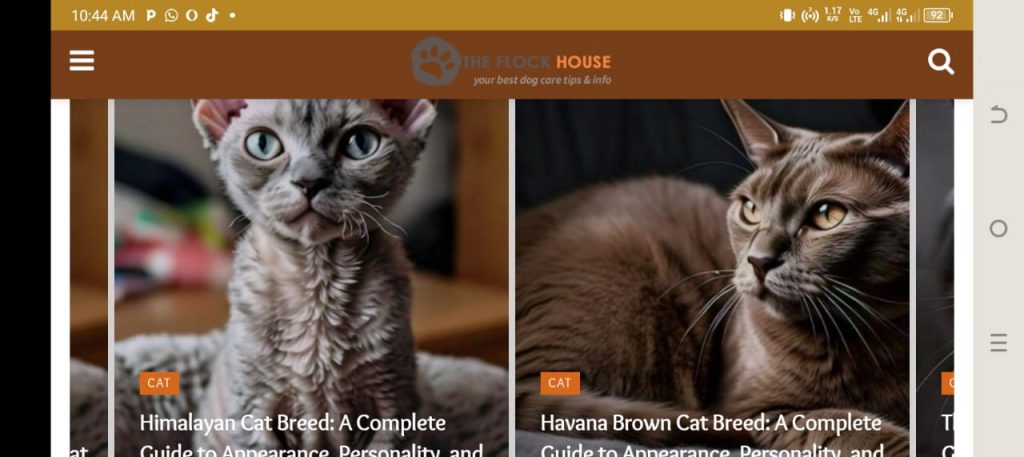Tap the P notification icon in status bar
This screenshot has width=1024, height=457.
click(x=151, y=15)
